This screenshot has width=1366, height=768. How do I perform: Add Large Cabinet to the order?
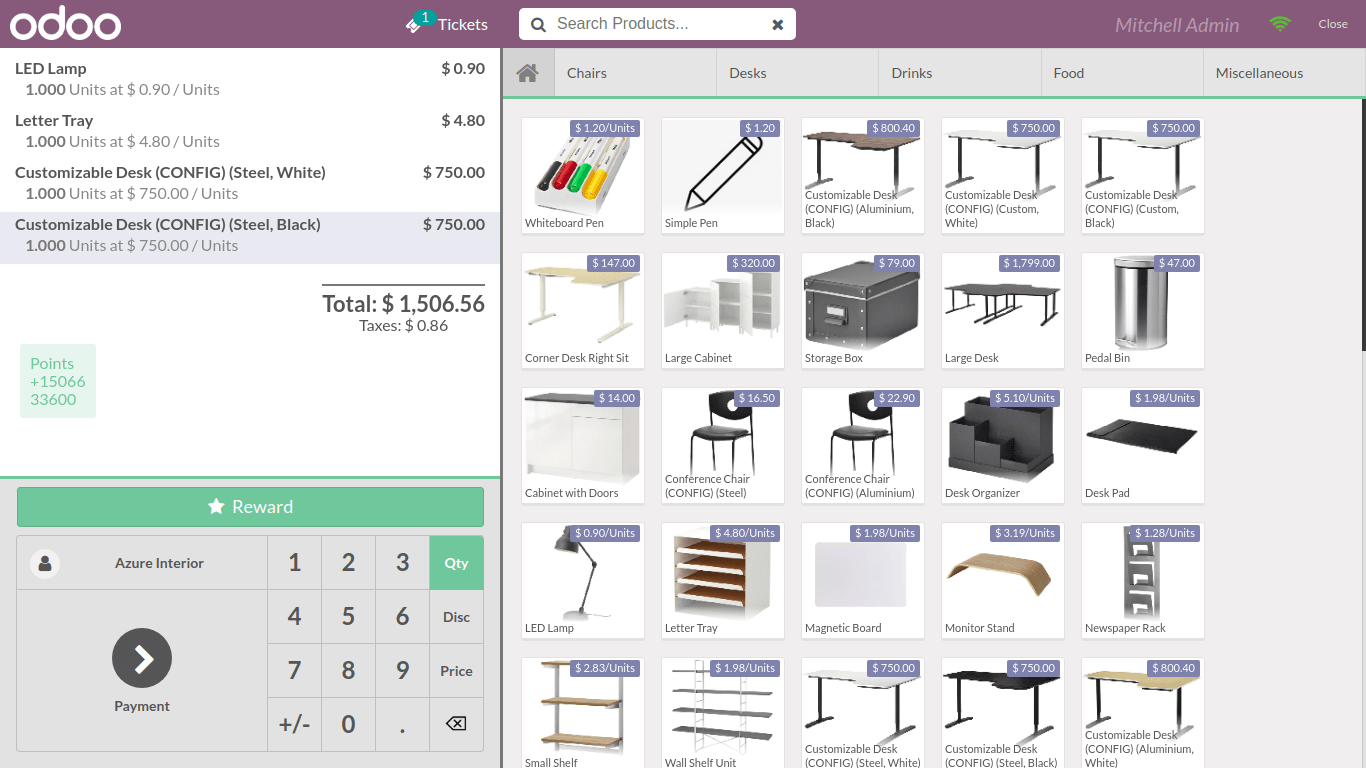point(723,311)
